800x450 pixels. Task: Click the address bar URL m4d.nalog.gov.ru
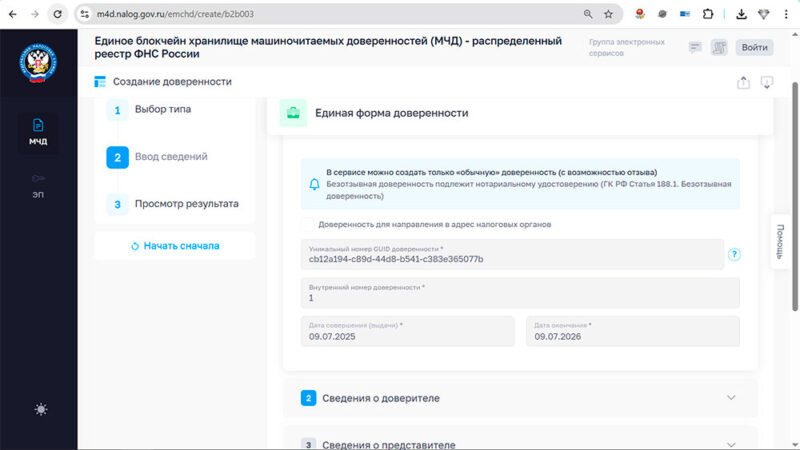click(175, 14)
